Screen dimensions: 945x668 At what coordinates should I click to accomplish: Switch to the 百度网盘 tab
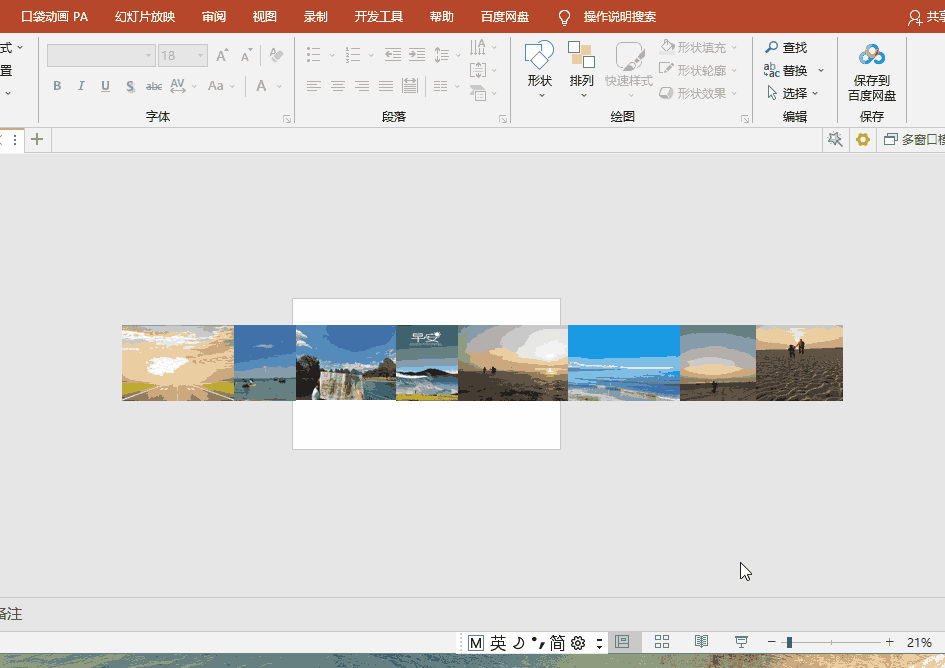click(x=504, y=16)
